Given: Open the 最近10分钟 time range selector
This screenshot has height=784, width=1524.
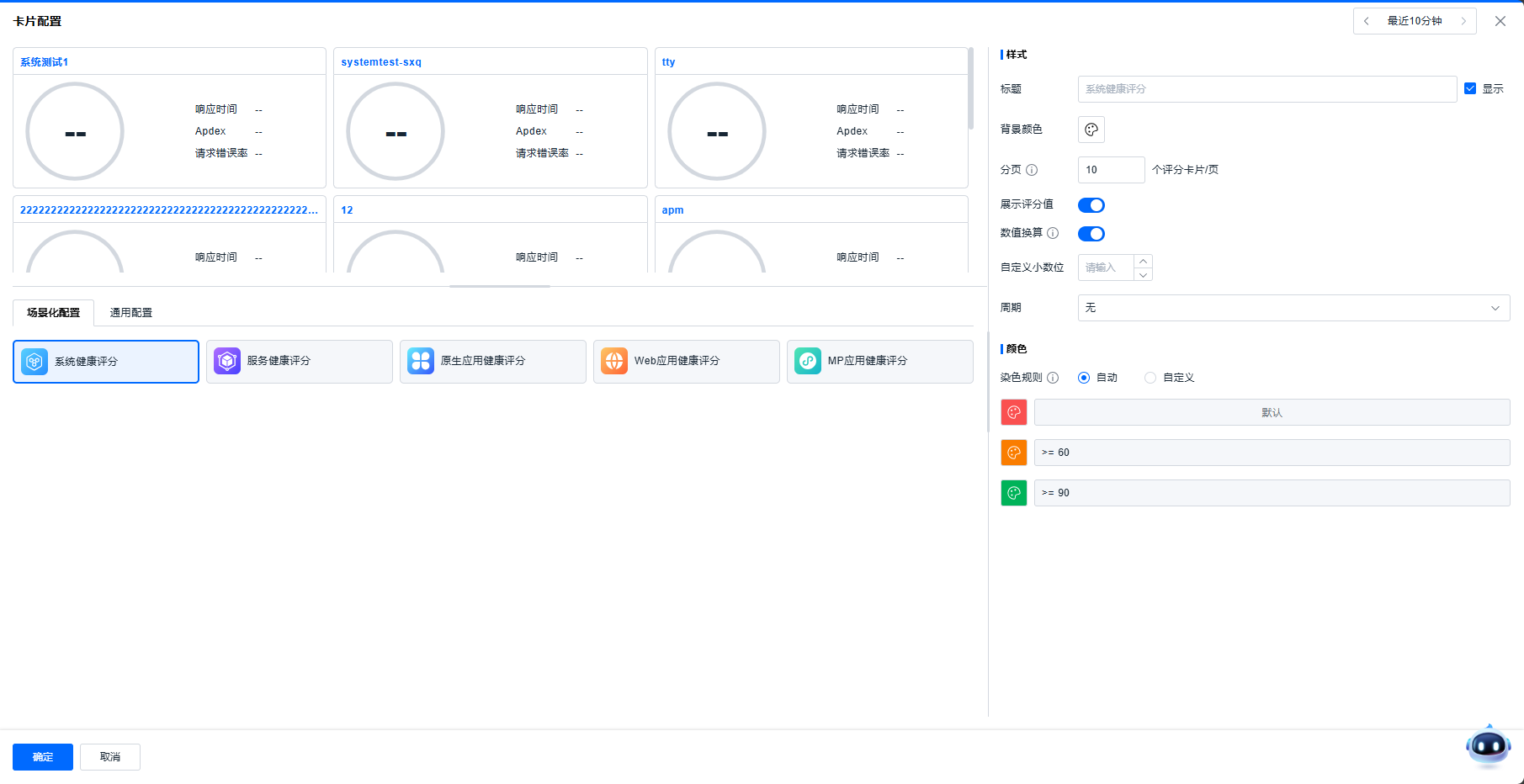Looking at the screenshot, I should pyautogui.click(x=1415, y=21).
